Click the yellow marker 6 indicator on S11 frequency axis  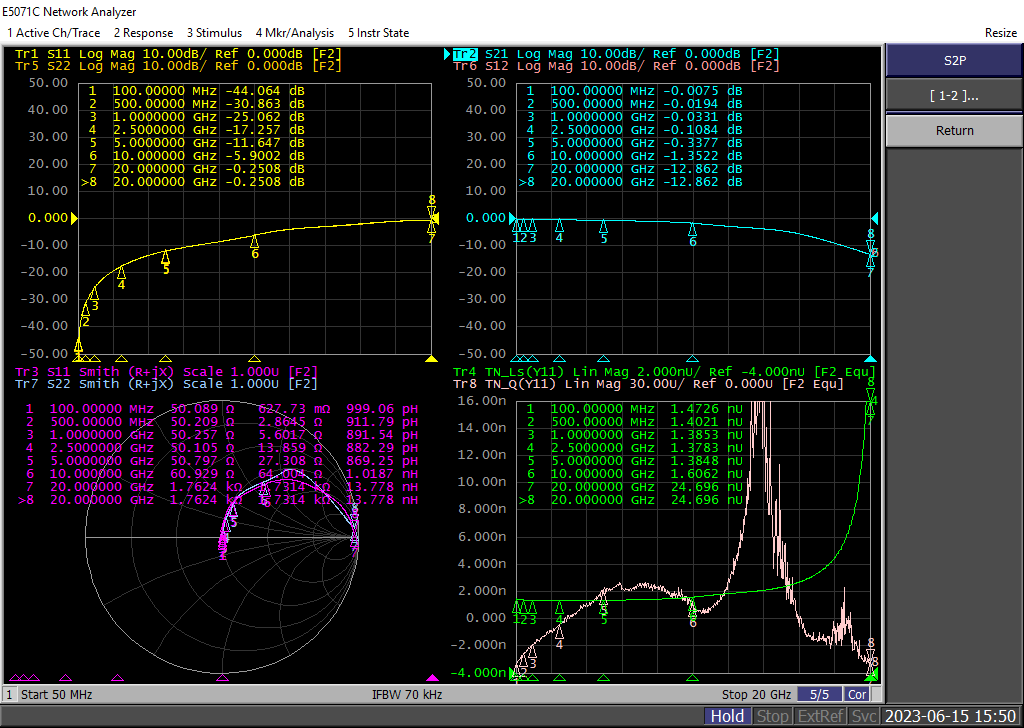tap(255, 358)
